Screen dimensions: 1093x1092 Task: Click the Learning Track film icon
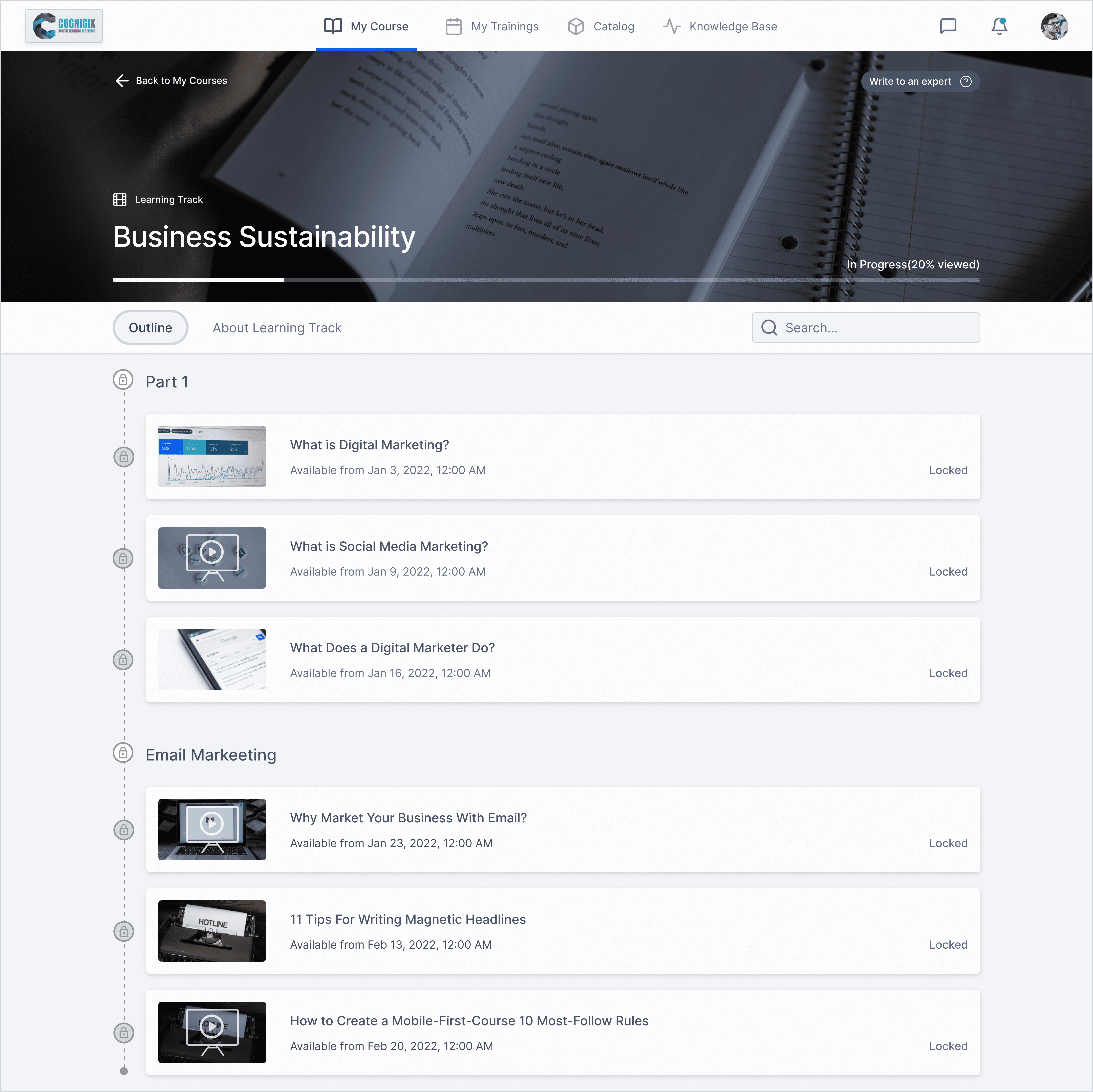click(x=120, y=200)
